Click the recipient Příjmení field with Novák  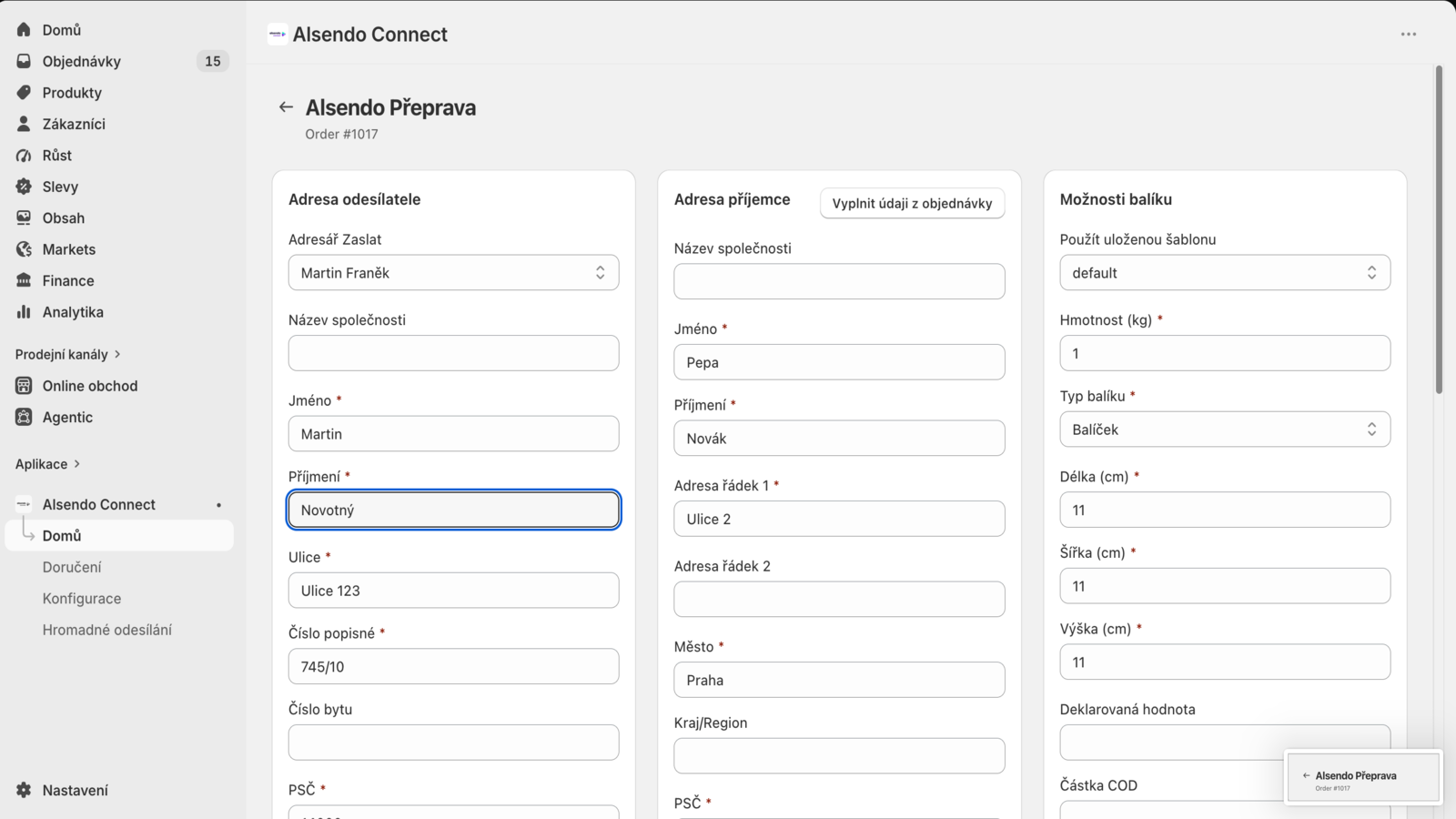tap(839, 438)
